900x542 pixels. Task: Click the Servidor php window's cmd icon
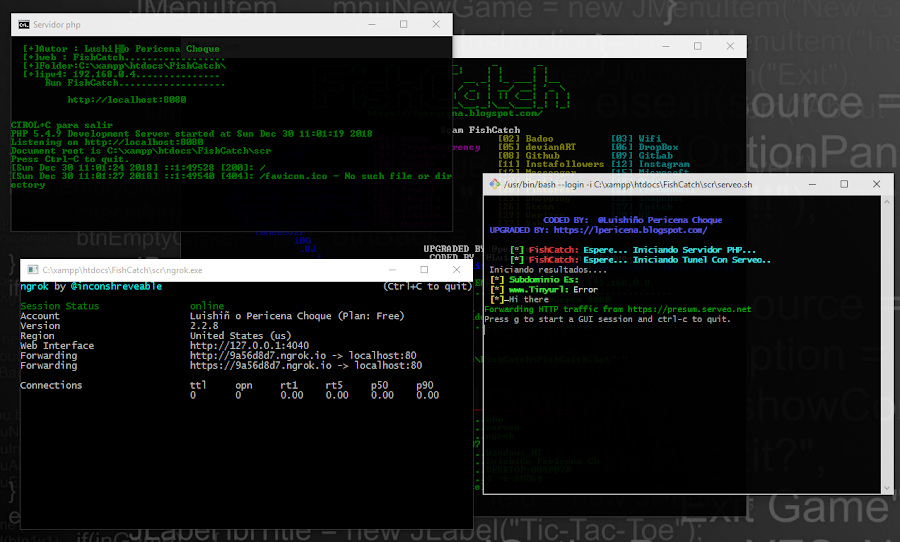pos(24,25)
